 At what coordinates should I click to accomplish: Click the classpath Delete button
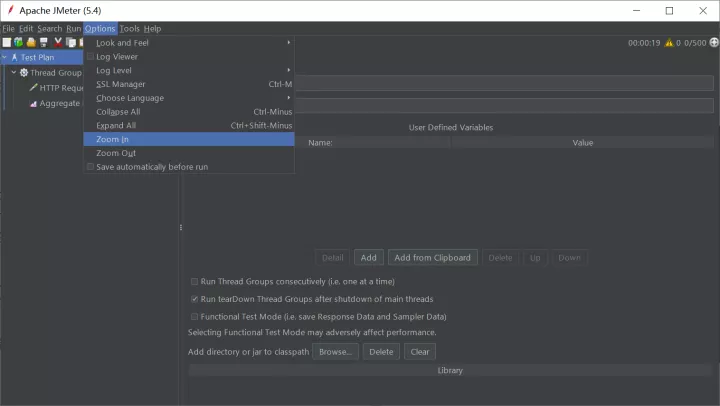[381, 352]
